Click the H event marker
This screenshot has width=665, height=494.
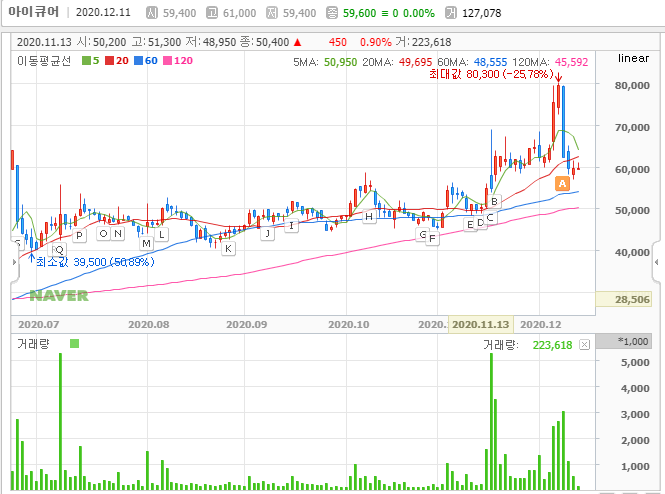(x=369, y=217)
